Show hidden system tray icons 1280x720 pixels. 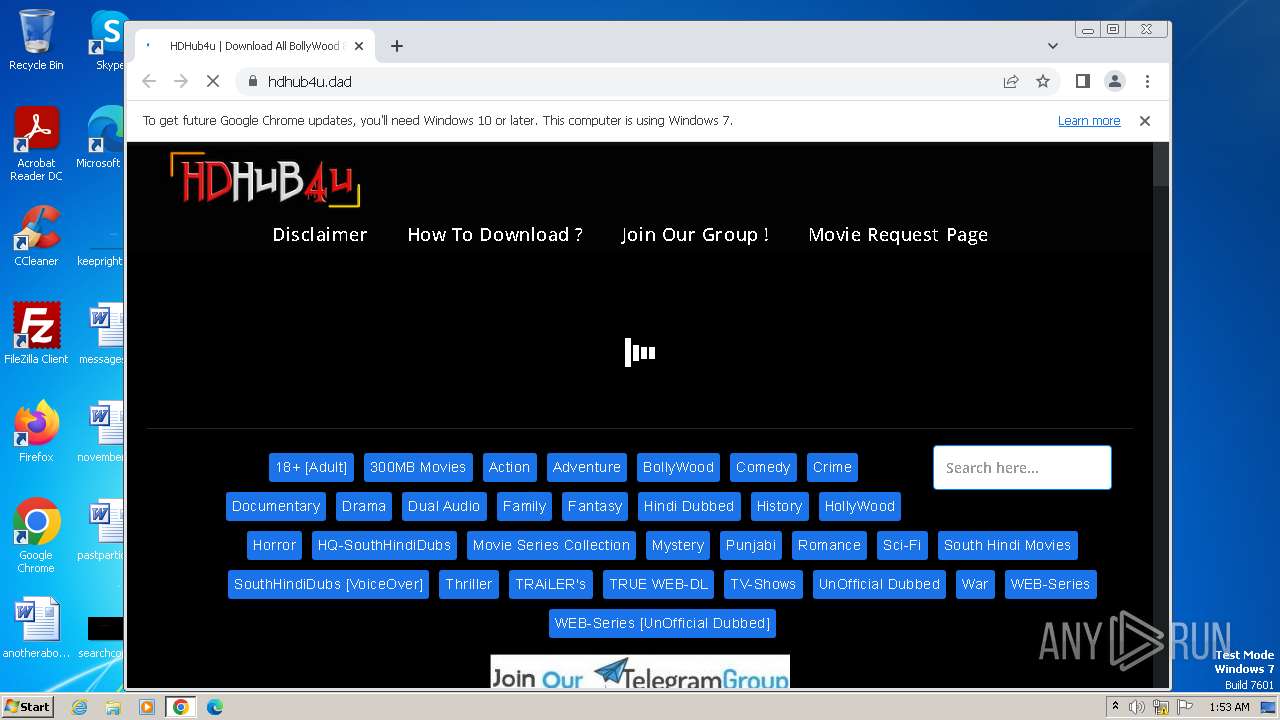[x=1115, y=706]
